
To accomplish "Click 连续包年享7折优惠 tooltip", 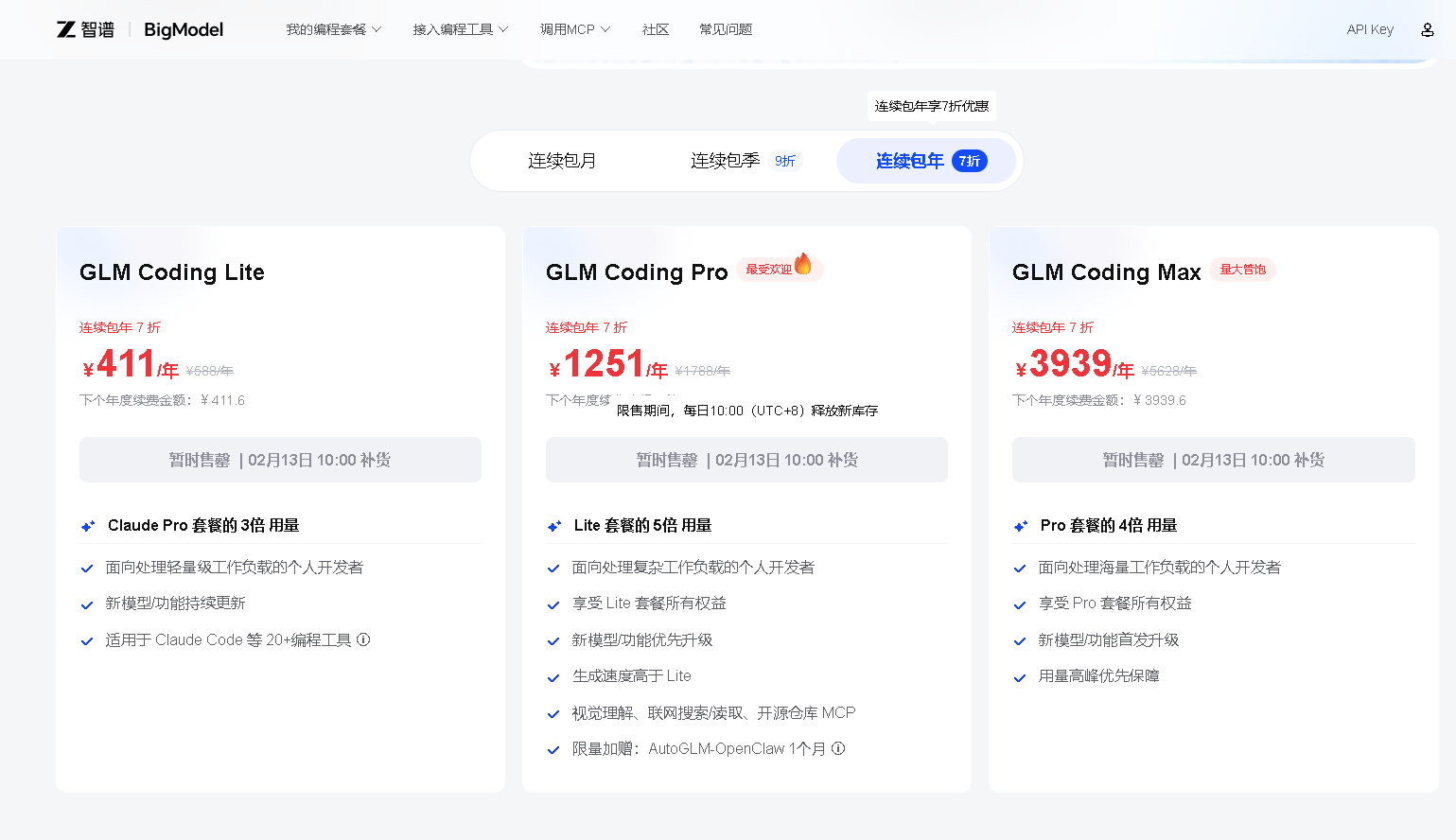I will pyautogui.click(x=932, y=106).
